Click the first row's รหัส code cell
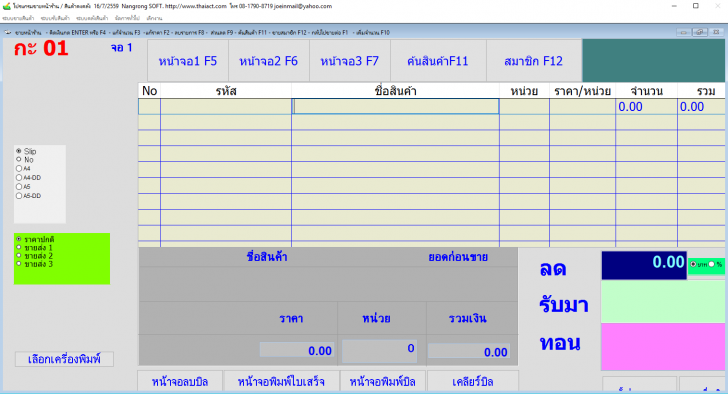Screen dimensions: 728x394 tap(226, 106)
